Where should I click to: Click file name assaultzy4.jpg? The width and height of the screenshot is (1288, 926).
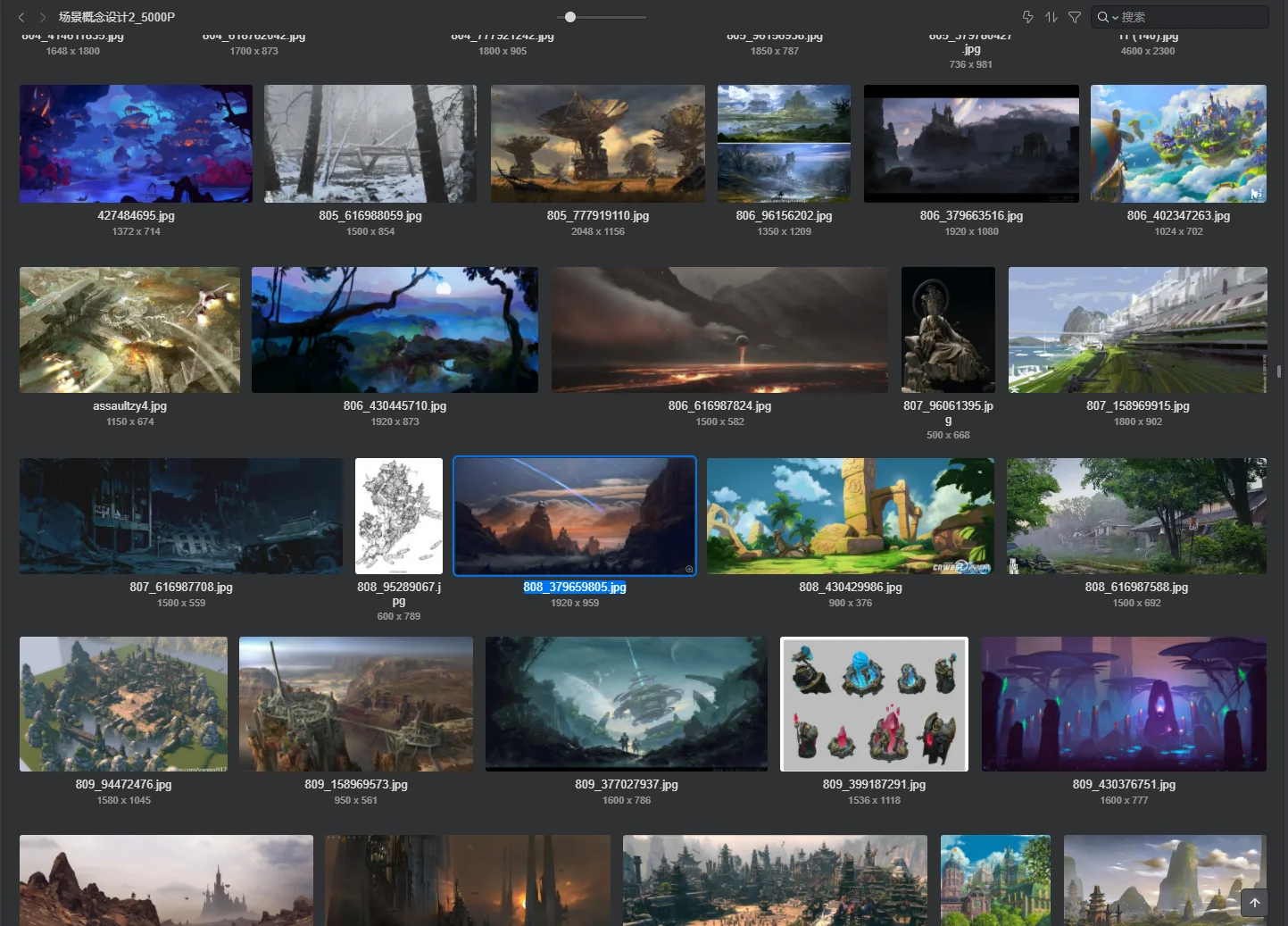pyautogui.click(x=129, y=405)
